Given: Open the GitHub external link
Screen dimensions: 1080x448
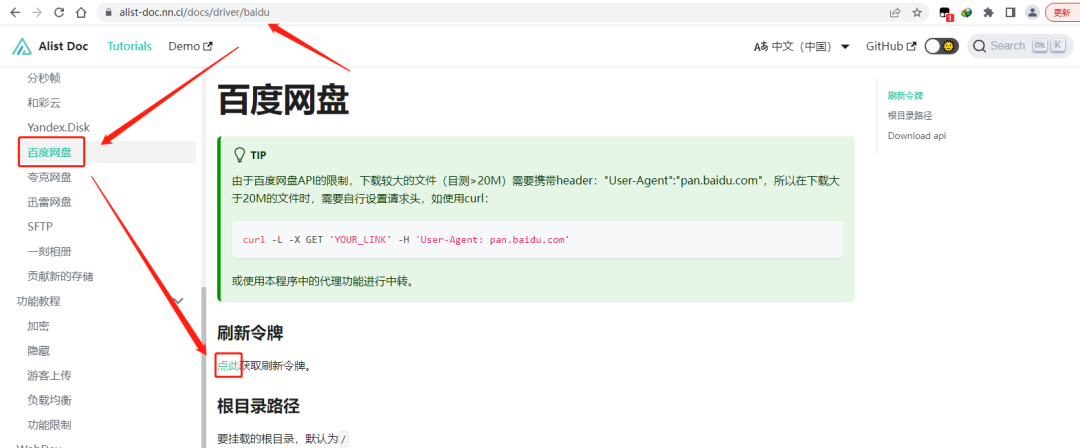Looking at the screenshot, I should (x=891, y=46).
